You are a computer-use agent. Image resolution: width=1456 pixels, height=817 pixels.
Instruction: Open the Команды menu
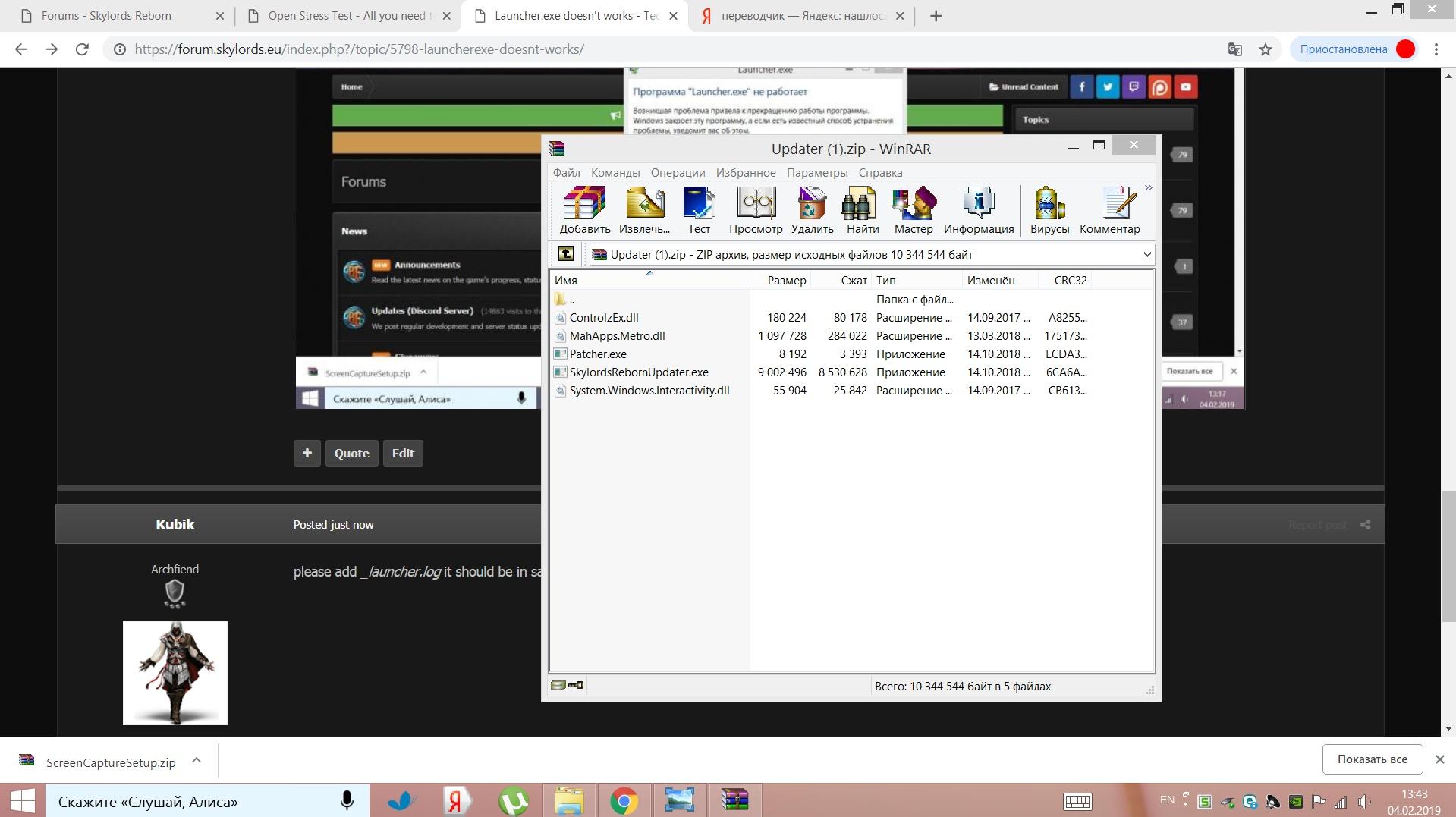coord(615,173)
